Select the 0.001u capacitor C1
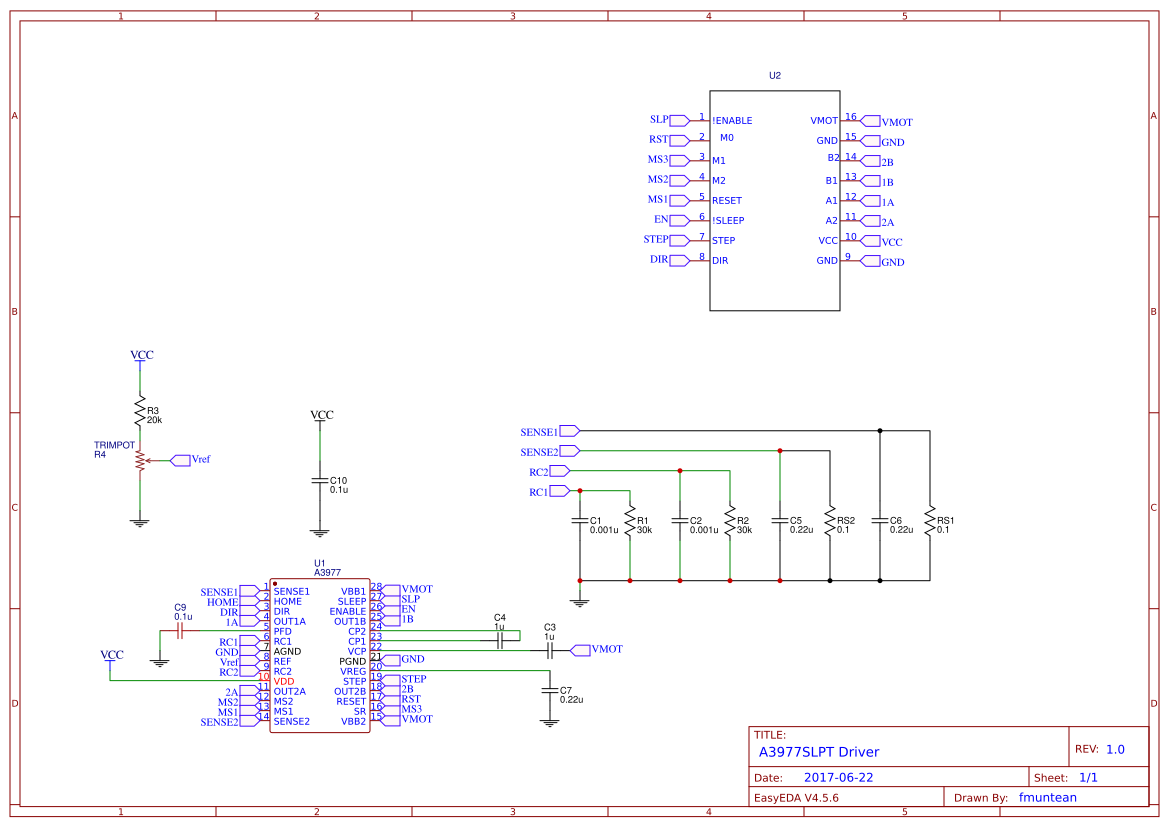 580,520
